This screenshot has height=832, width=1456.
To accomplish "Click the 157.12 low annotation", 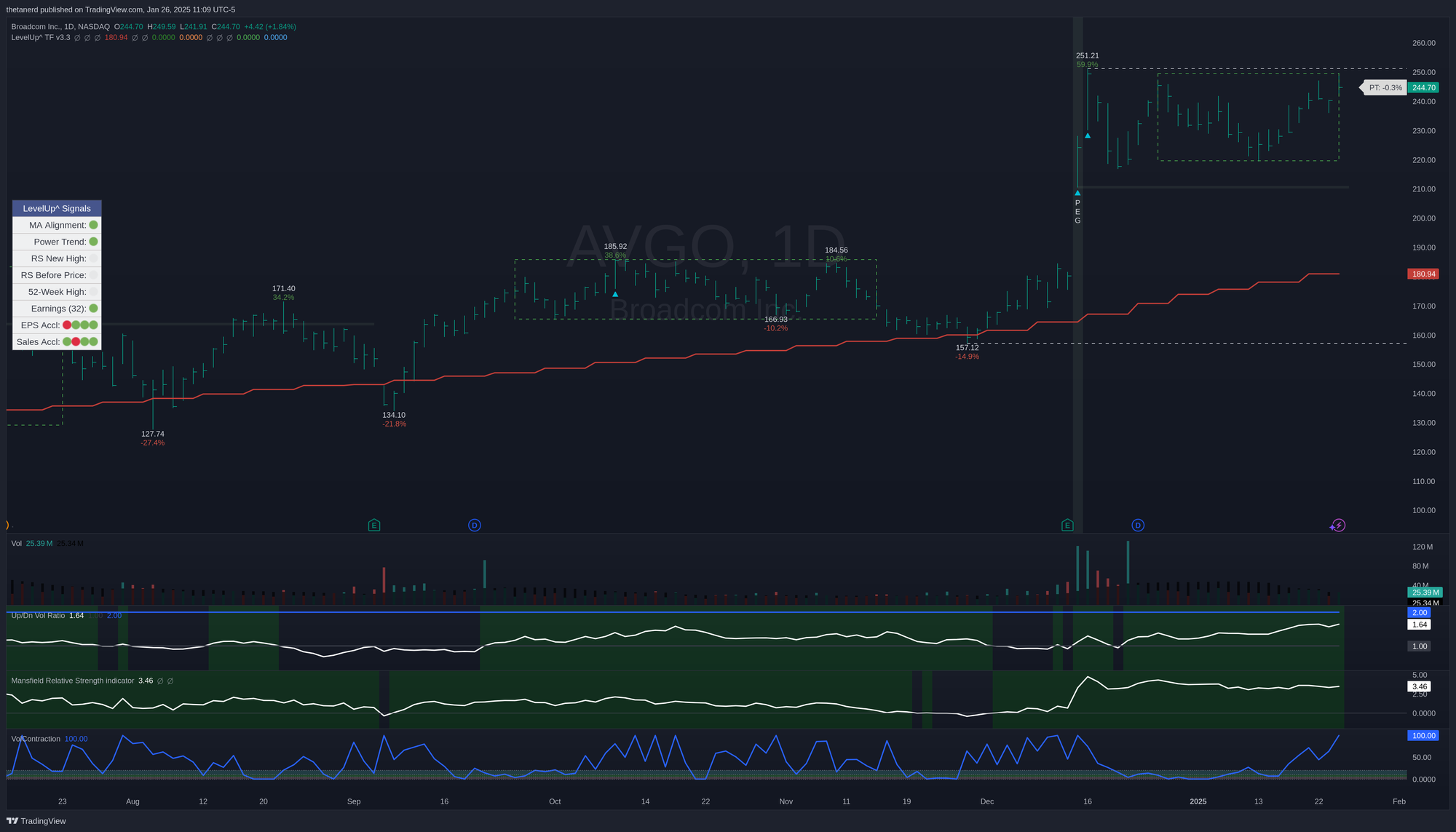I will coord(968,348).
